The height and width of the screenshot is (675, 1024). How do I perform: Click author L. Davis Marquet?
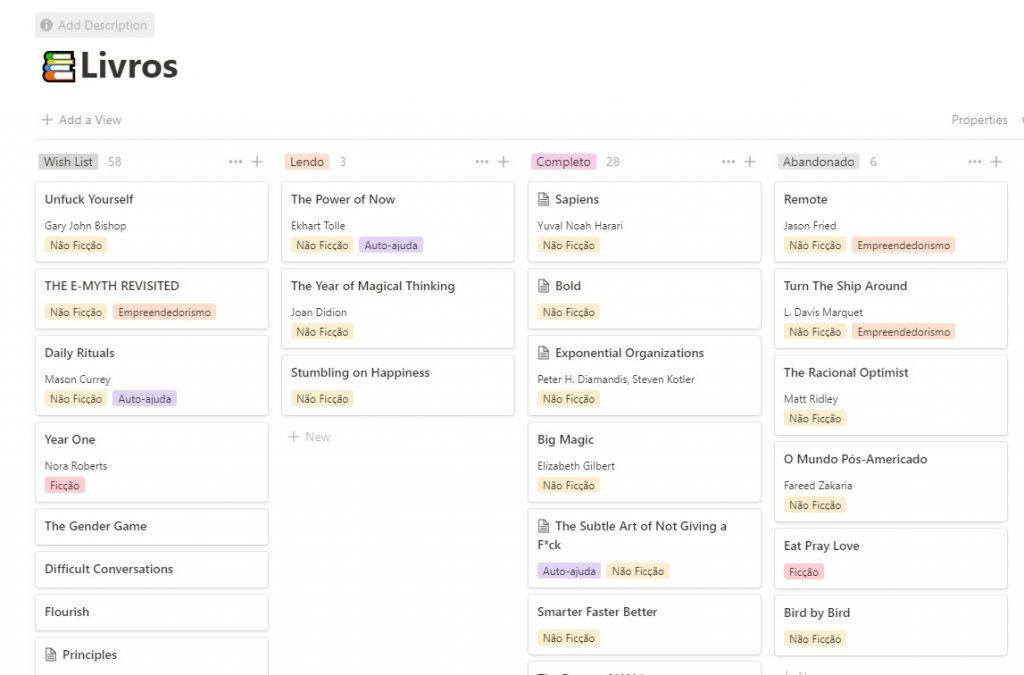tap(823, 313)
